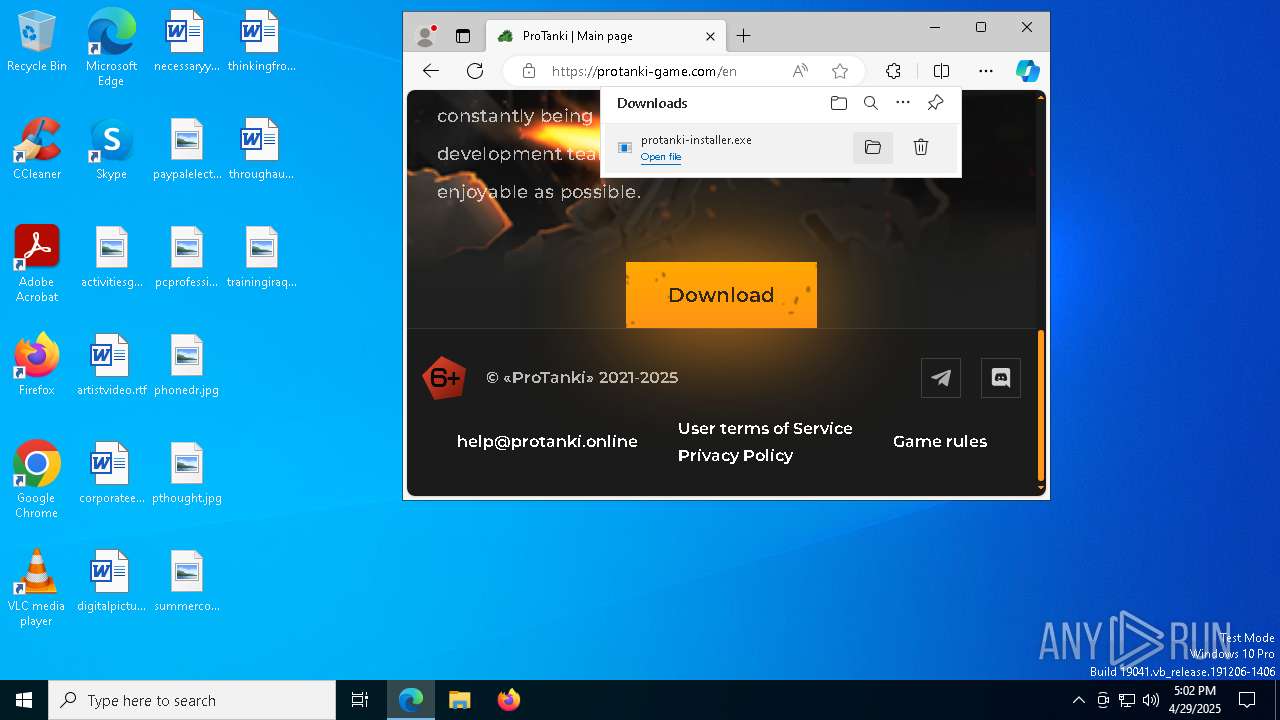Select CCleaner desktop shortcut
The width and height of the screenshot is (1280, 720).
37,150
